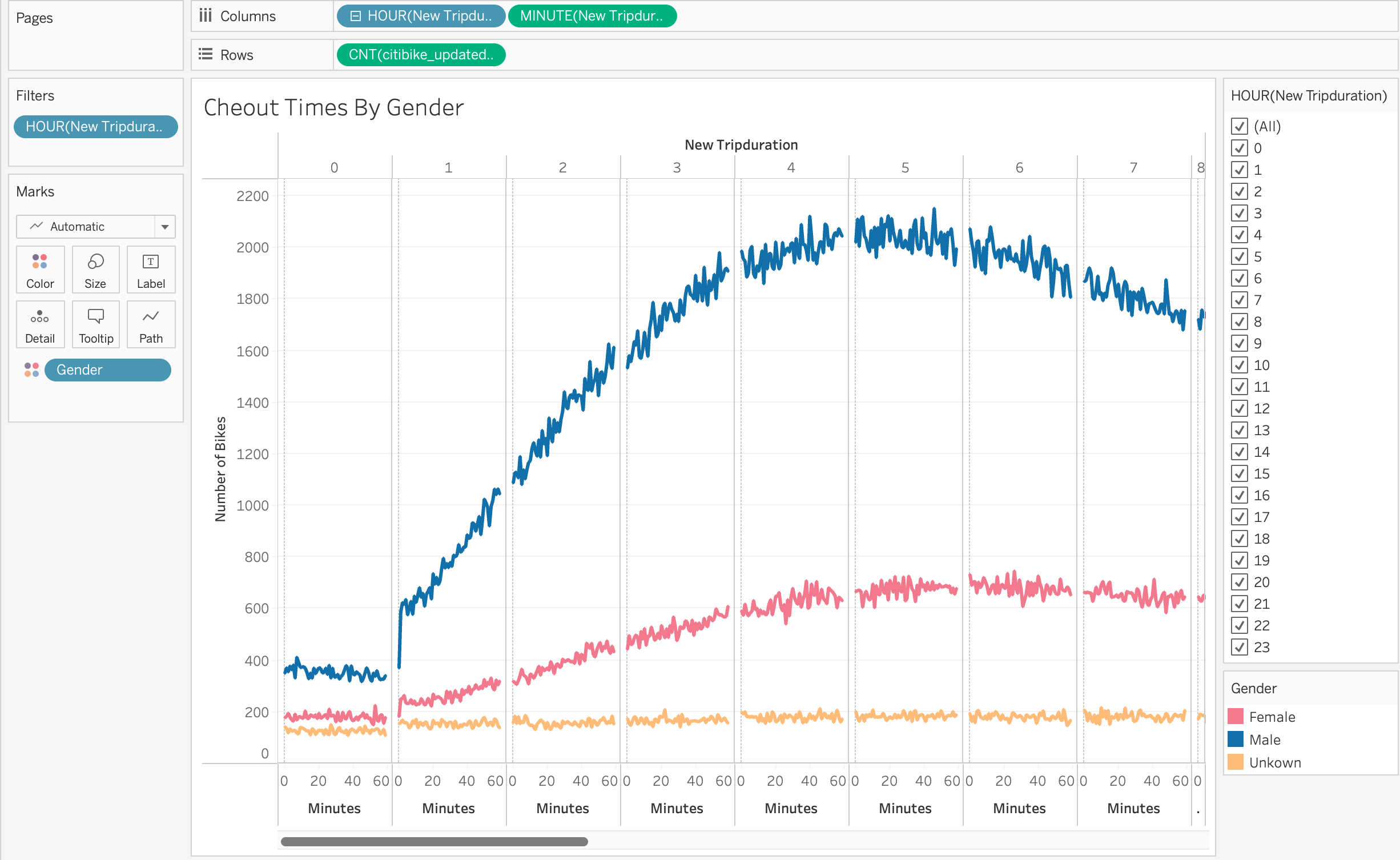
Task: Click the Gender color pill in Marks
Action: 107,370
